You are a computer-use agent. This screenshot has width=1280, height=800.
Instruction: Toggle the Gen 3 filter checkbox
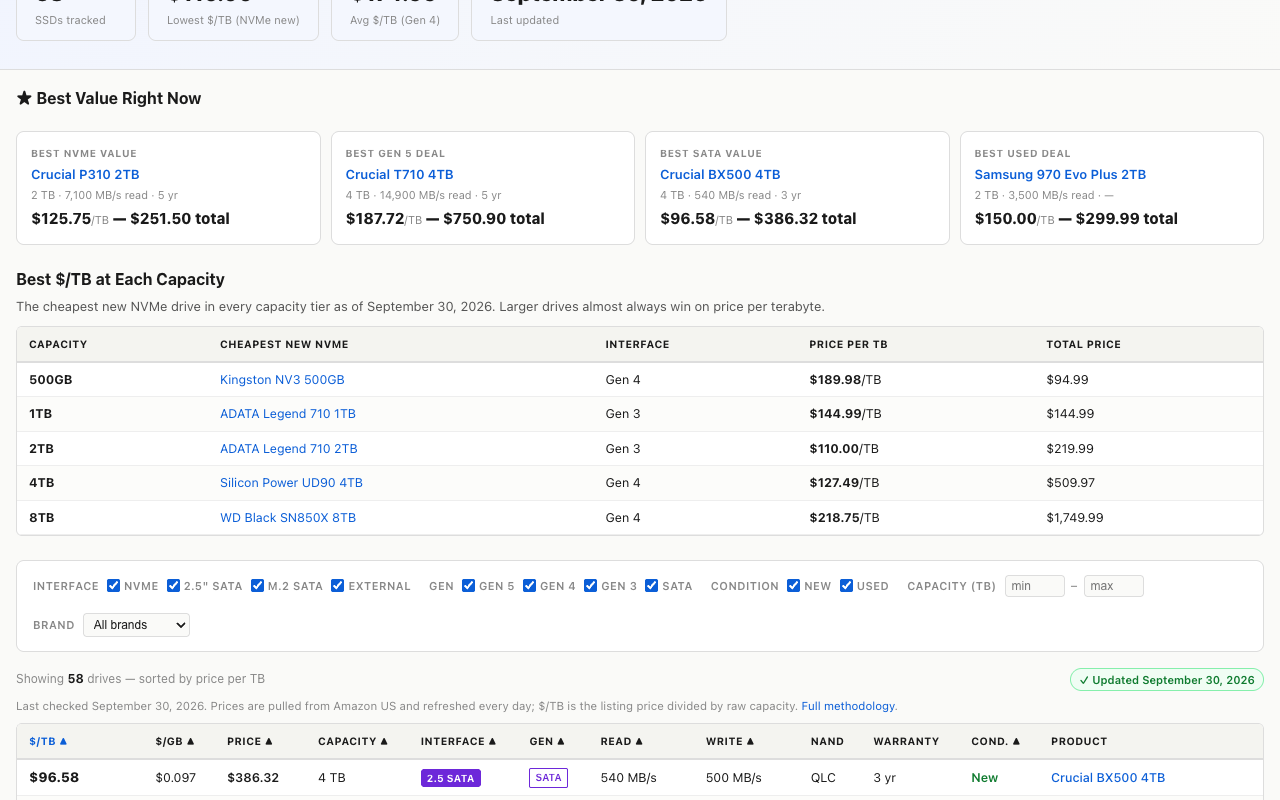click(591, 586)
